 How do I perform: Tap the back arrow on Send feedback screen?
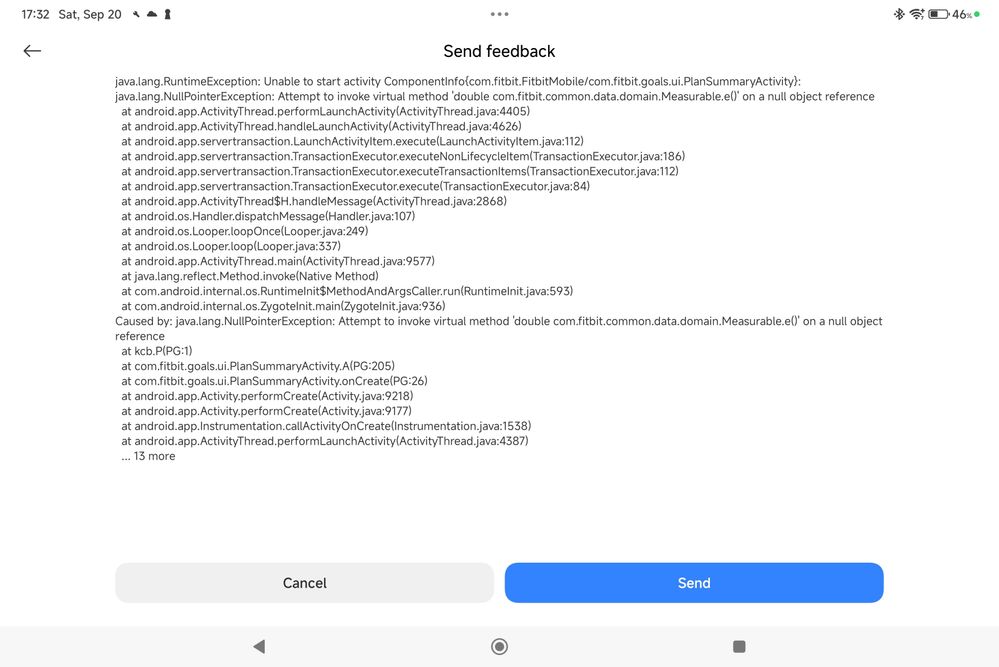[32, 50]
